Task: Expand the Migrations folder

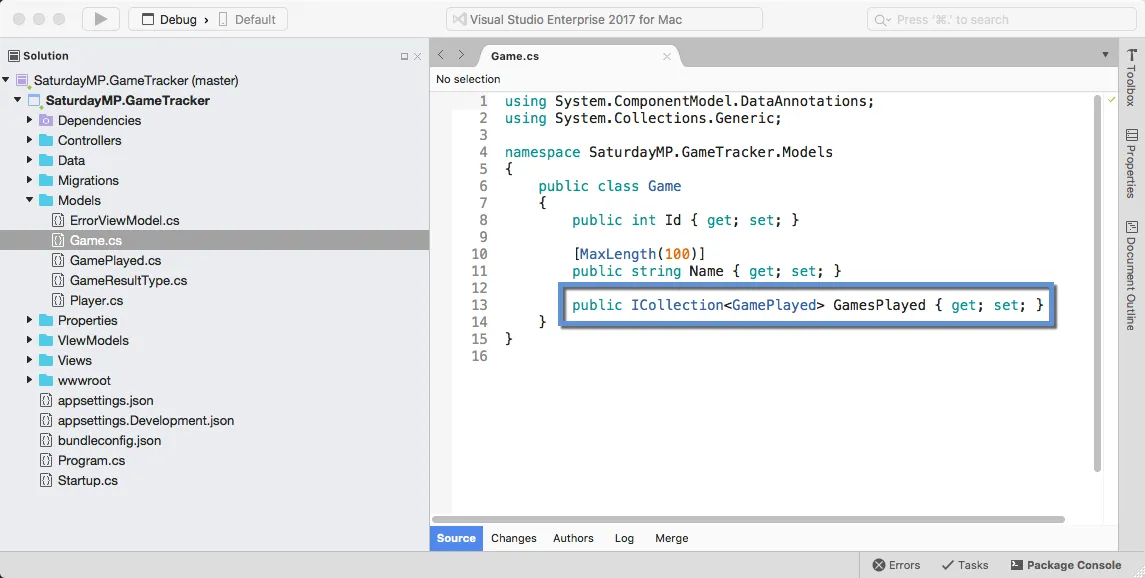Action: (29, 180)
